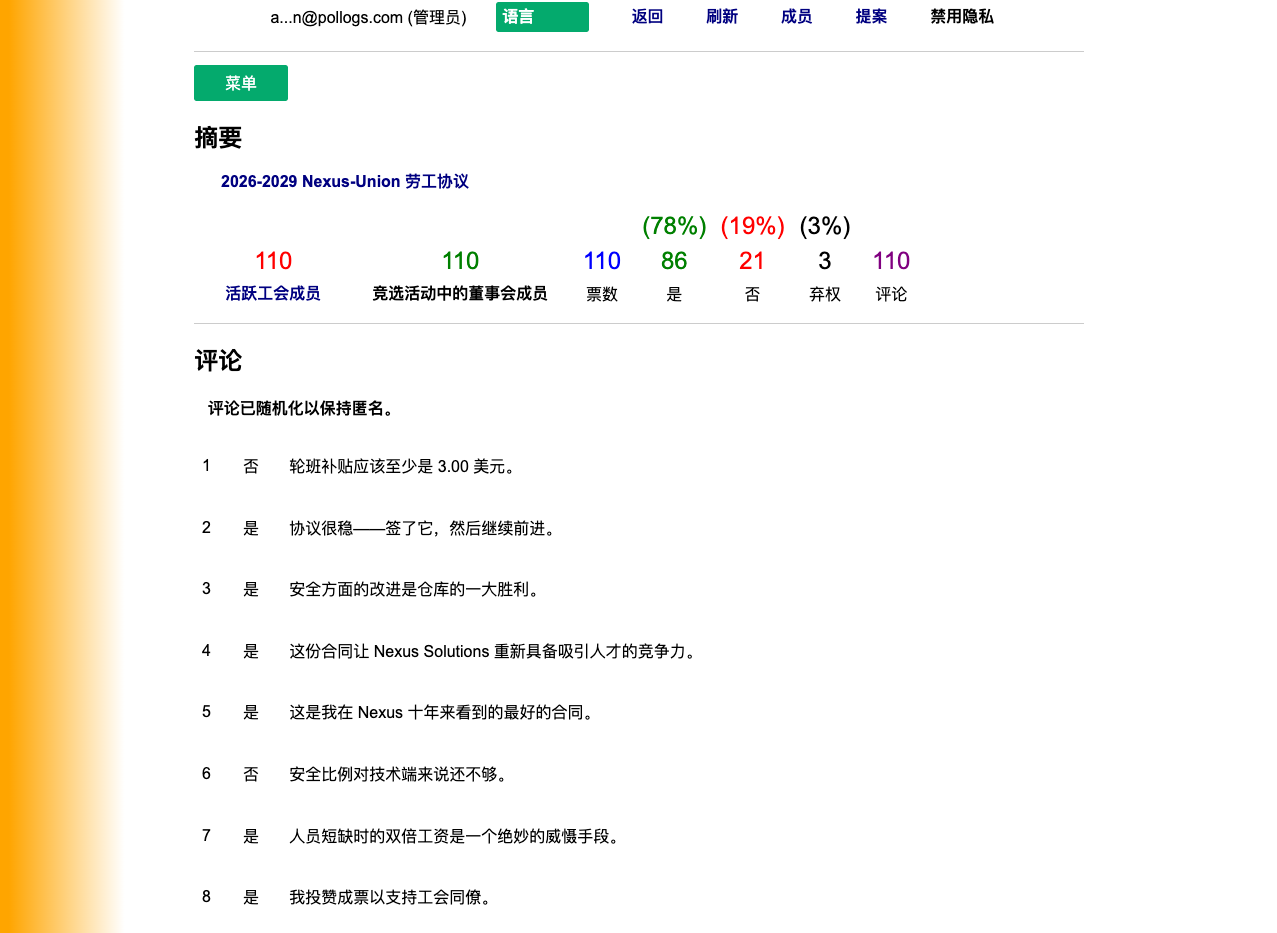Image resolution: width=1277 pixels, height=933 pixels.
Task: Select the 否 no votes column
Action: click(x=752, y=260)
